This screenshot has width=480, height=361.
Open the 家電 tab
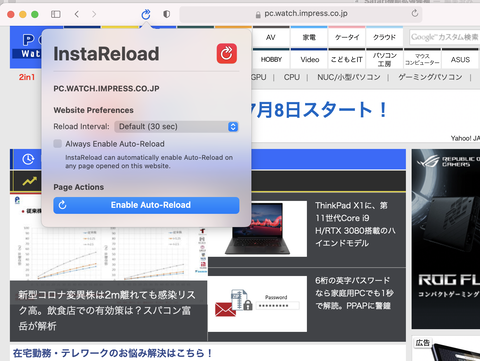pos(309,37)
